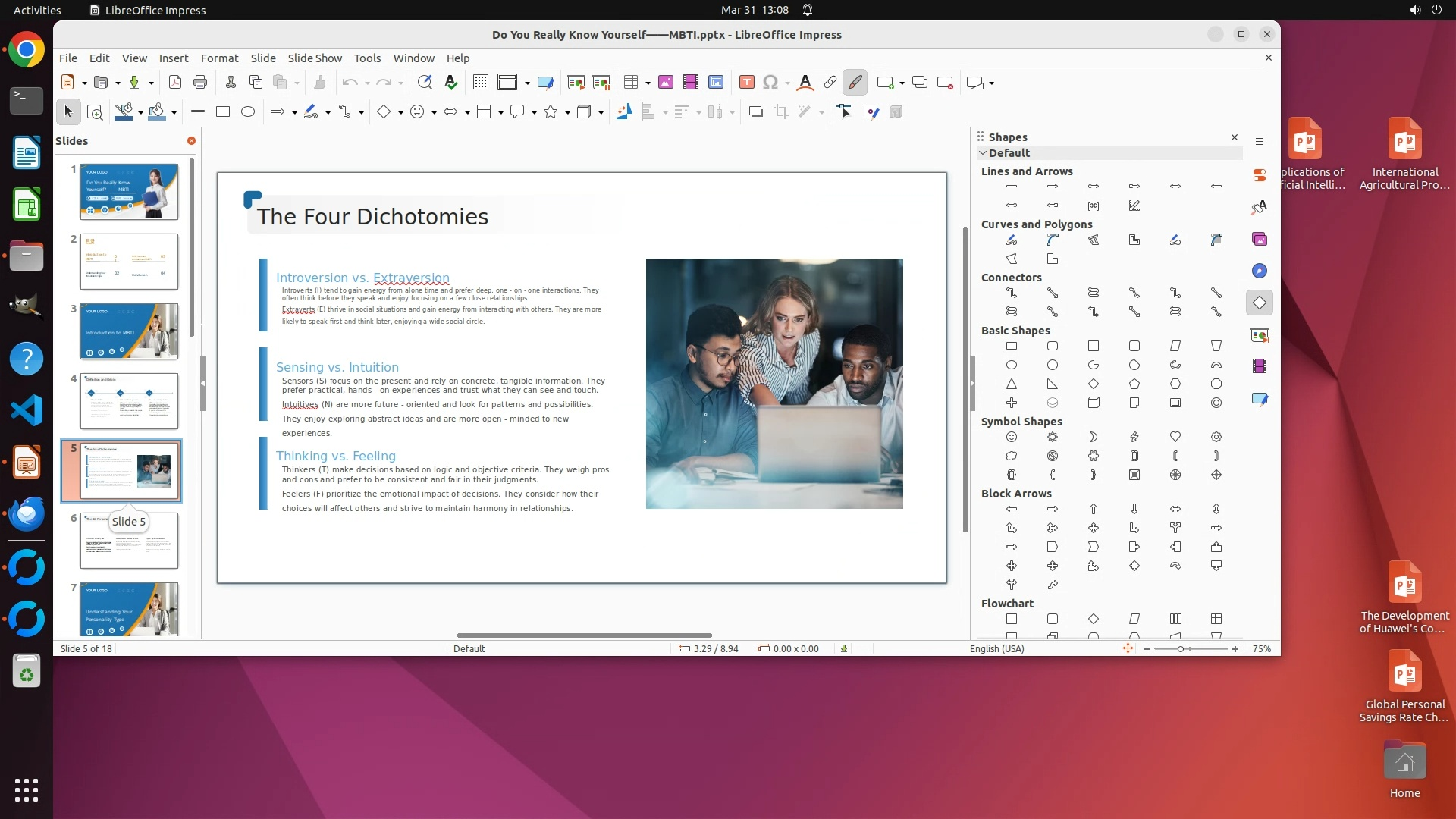Insert a table using the toolbar icon

tap(630, 83)
